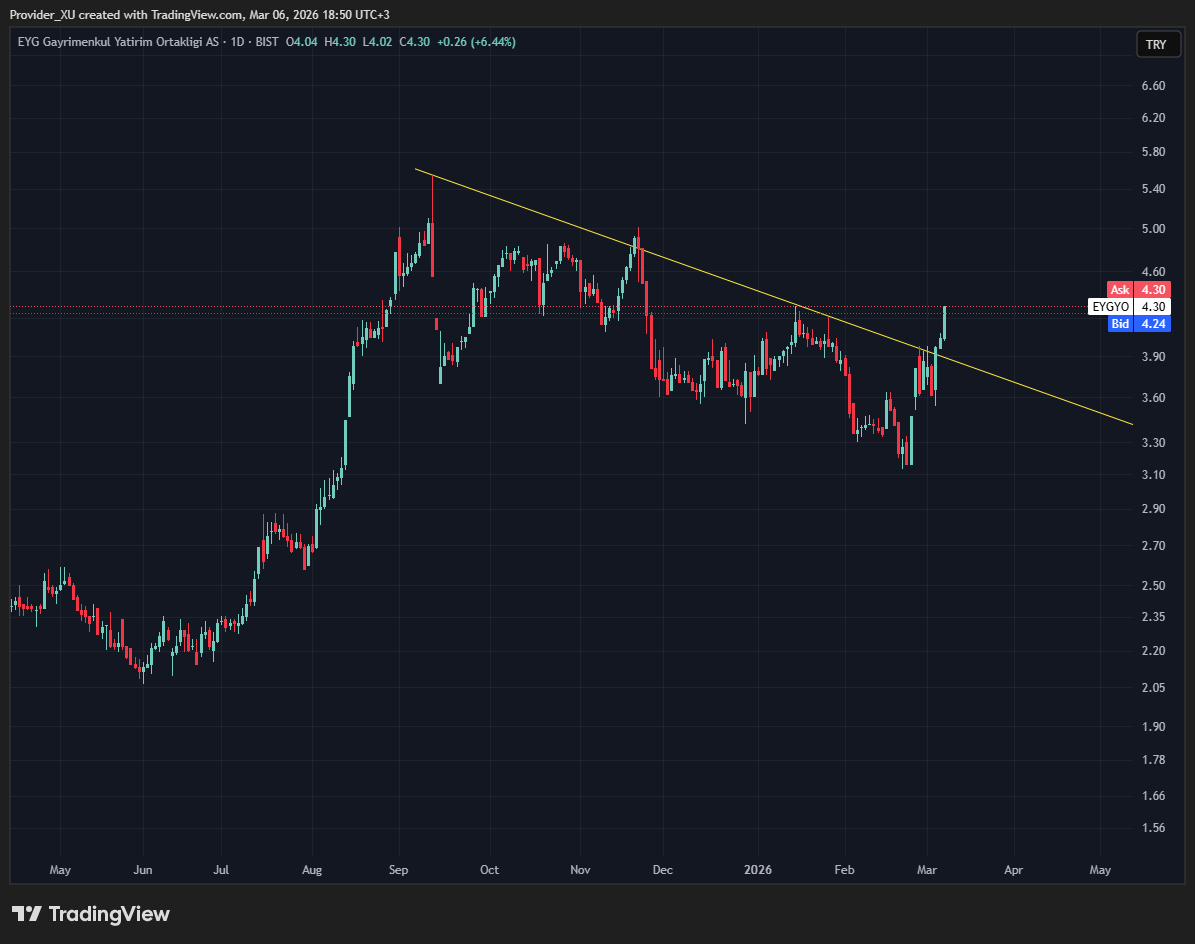
Task: Click the O4.04 open value
Action: pos(301,42)
